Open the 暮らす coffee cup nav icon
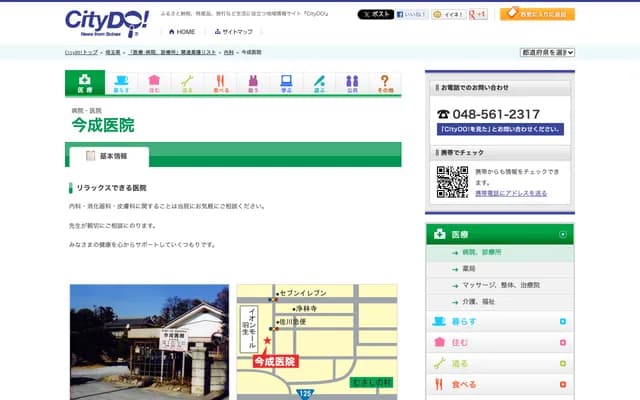 coord(121,83)
